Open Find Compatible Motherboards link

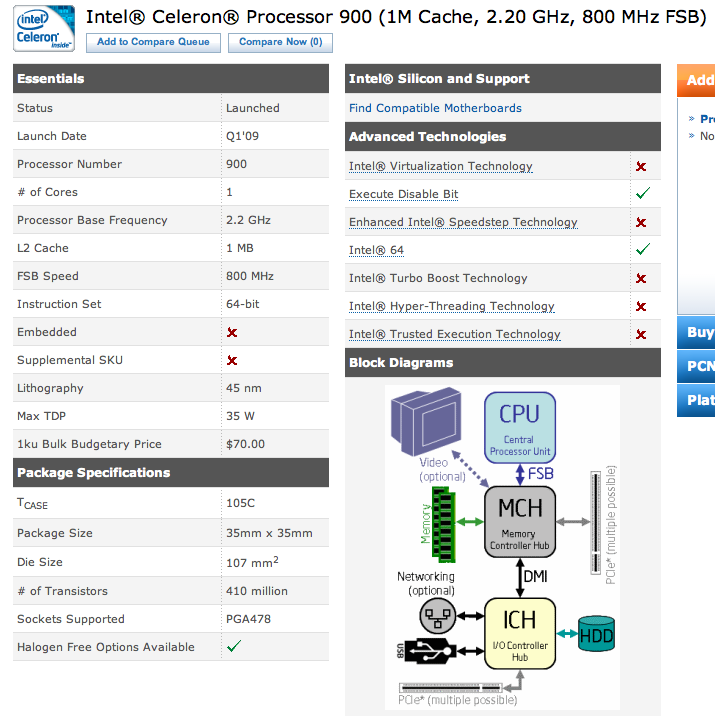point(435,108)
